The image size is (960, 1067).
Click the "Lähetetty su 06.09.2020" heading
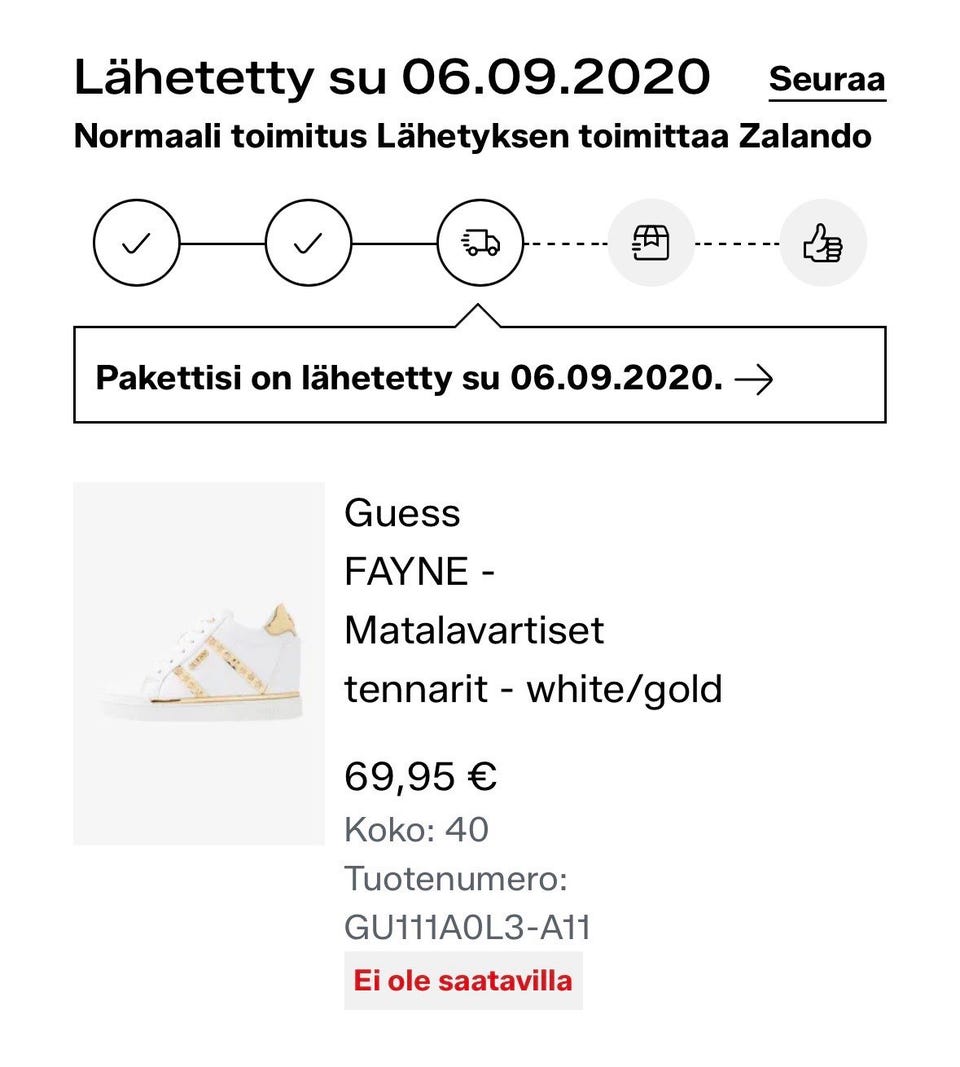click(x=392, y=78)
